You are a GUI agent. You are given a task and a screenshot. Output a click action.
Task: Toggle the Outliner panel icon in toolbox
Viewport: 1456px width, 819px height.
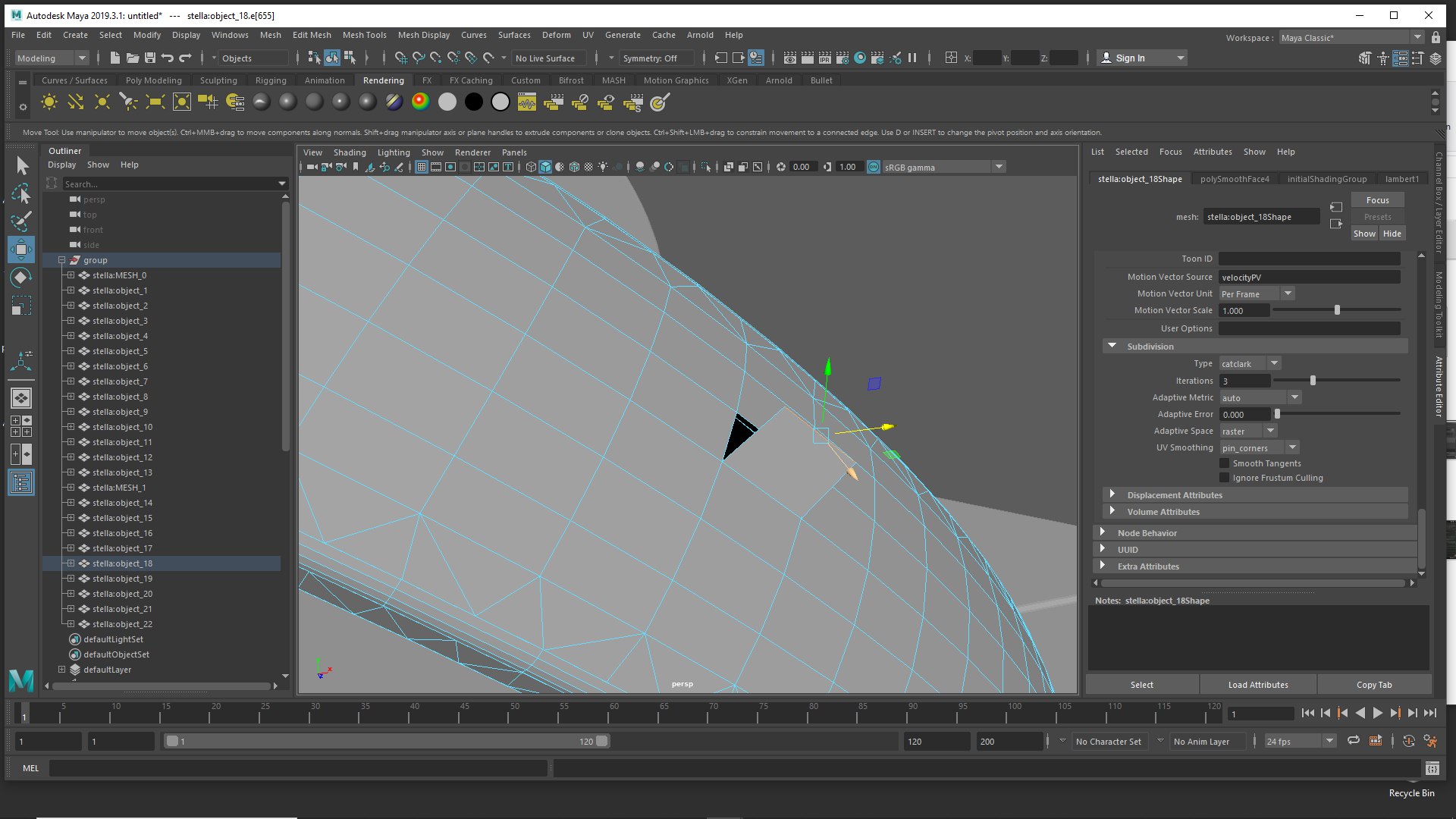21,482
